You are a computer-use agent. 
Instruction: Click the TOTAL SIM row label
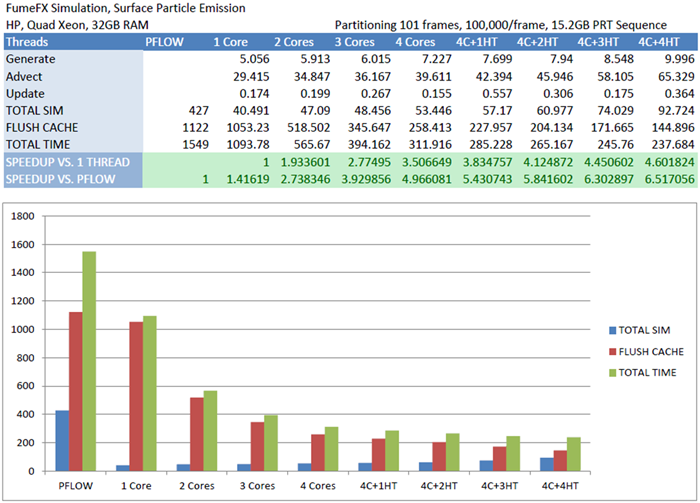(34, 111)
